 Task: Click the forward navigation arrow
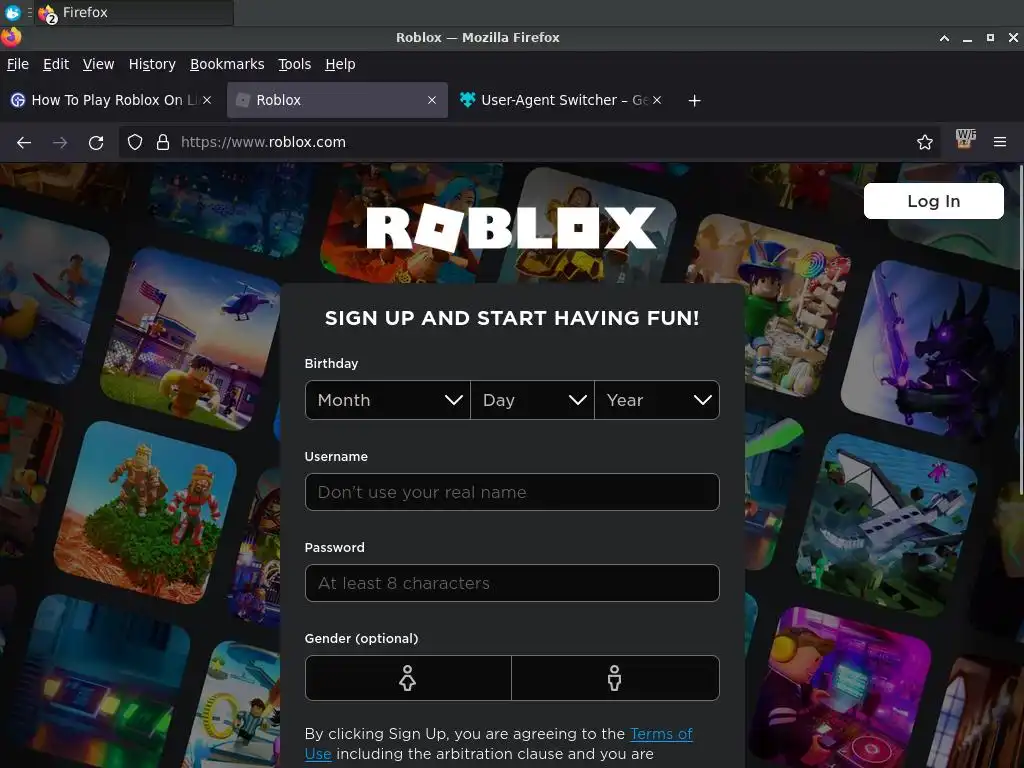[60, 142]
